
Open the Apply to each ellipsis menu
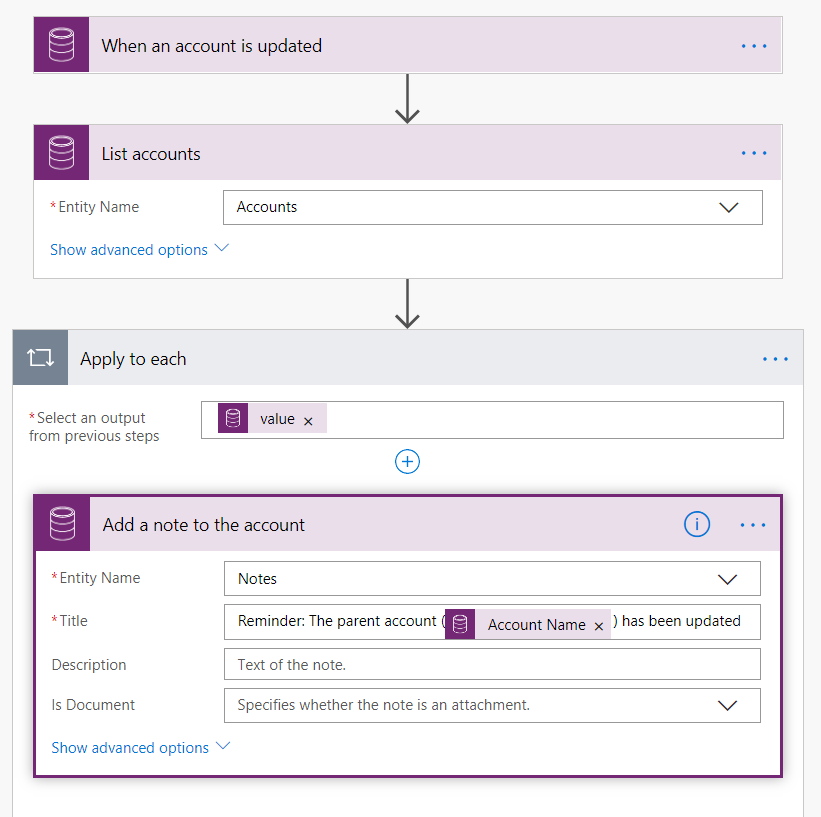(775, 359)
